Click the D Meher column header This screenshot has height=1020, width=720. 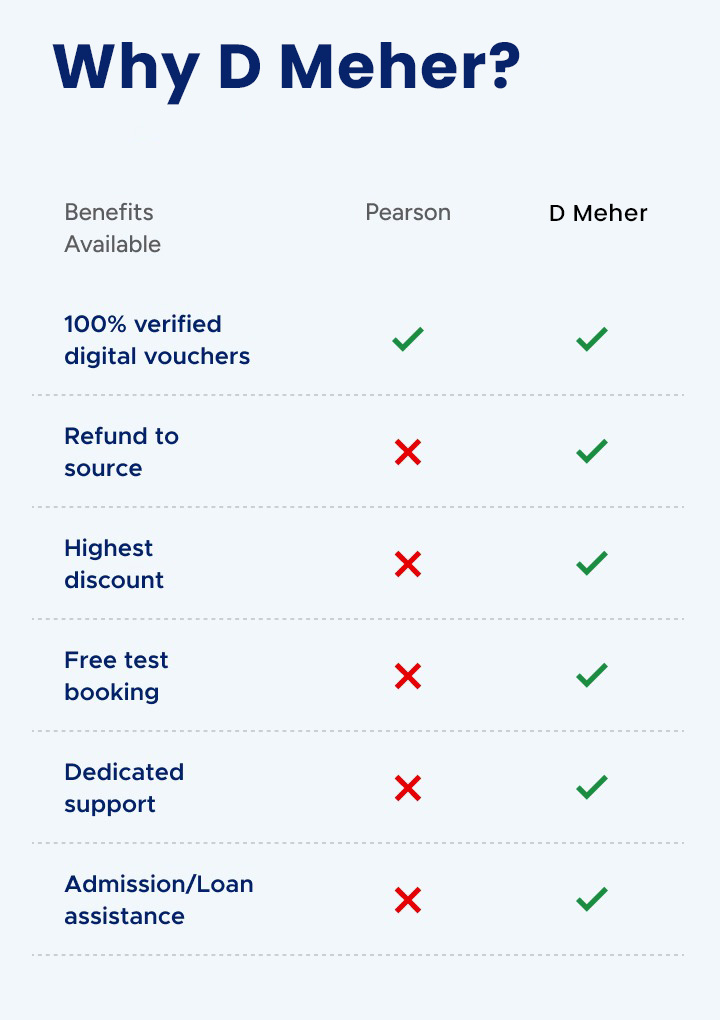coord(598,213)
